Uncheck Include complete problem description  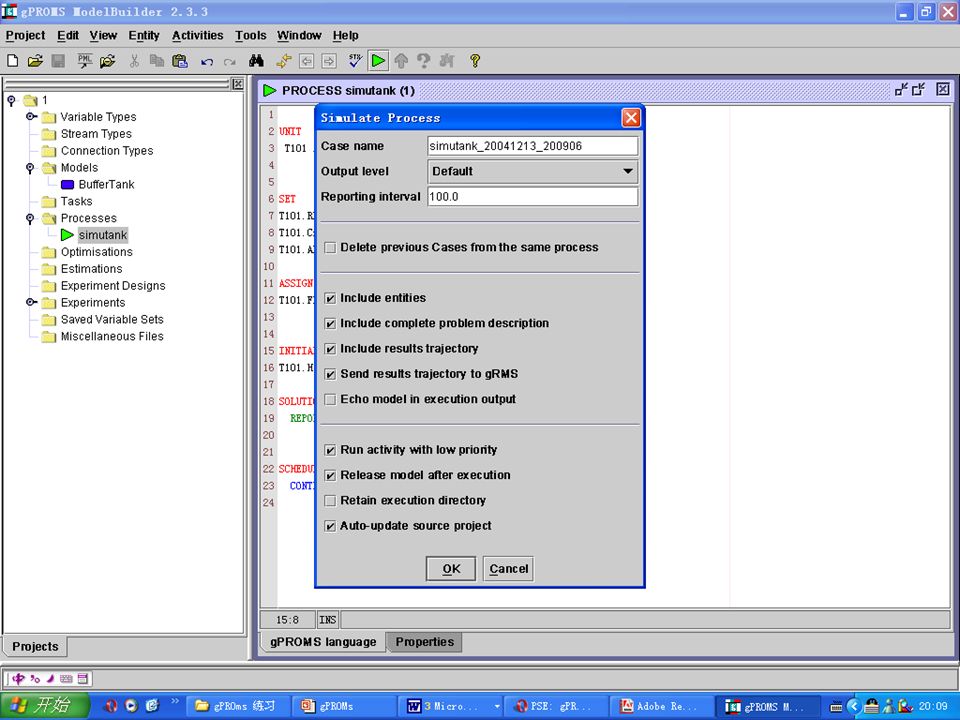pyautogui.click(x=330, y=323)
